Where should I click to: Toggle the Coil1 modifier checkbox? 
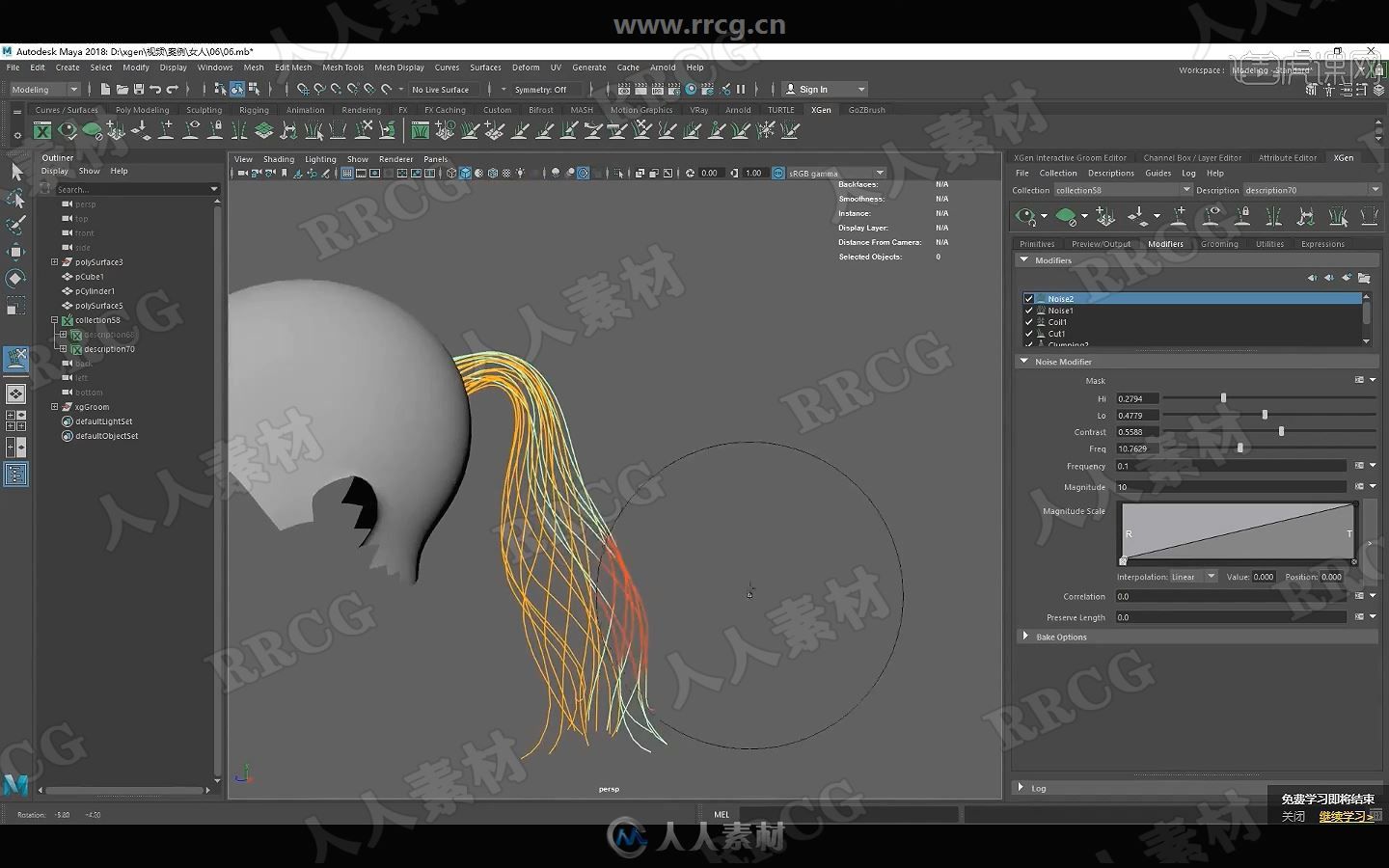[x=1028, y=322]
